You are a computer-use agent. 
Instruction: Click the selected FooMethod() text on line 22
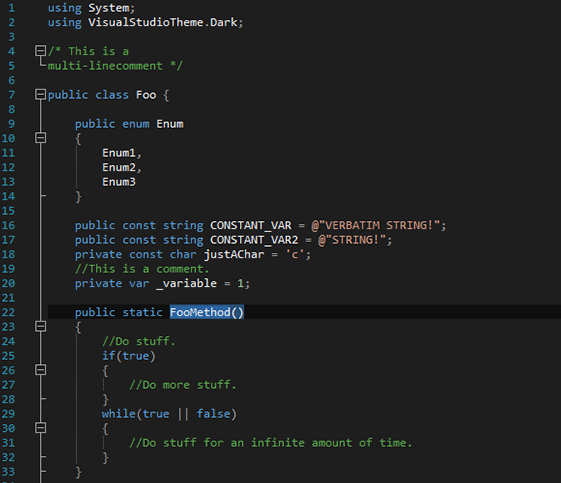click(x=207, y=312)
